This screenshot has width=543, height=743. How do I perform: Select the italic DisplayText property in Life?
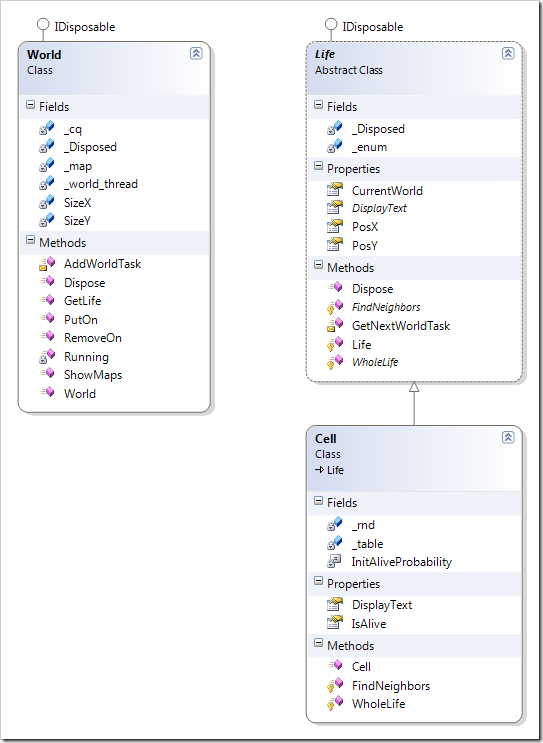(379, 208)
